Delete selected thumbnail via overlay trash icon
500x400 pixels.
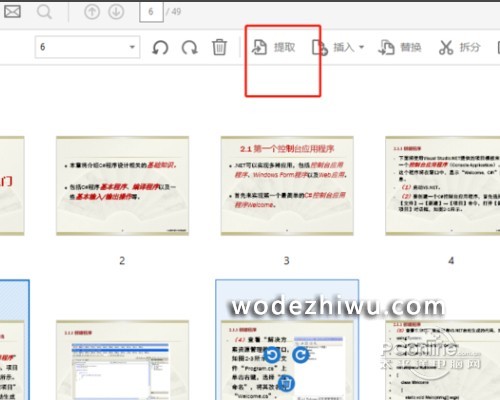286,383
